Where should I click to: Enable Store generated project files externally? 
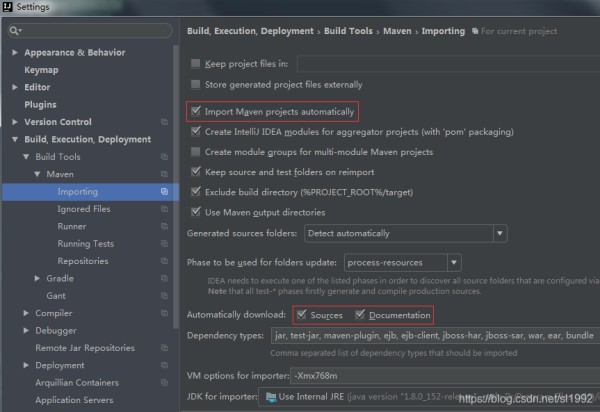pyautogui.click(x=196, y=84)
